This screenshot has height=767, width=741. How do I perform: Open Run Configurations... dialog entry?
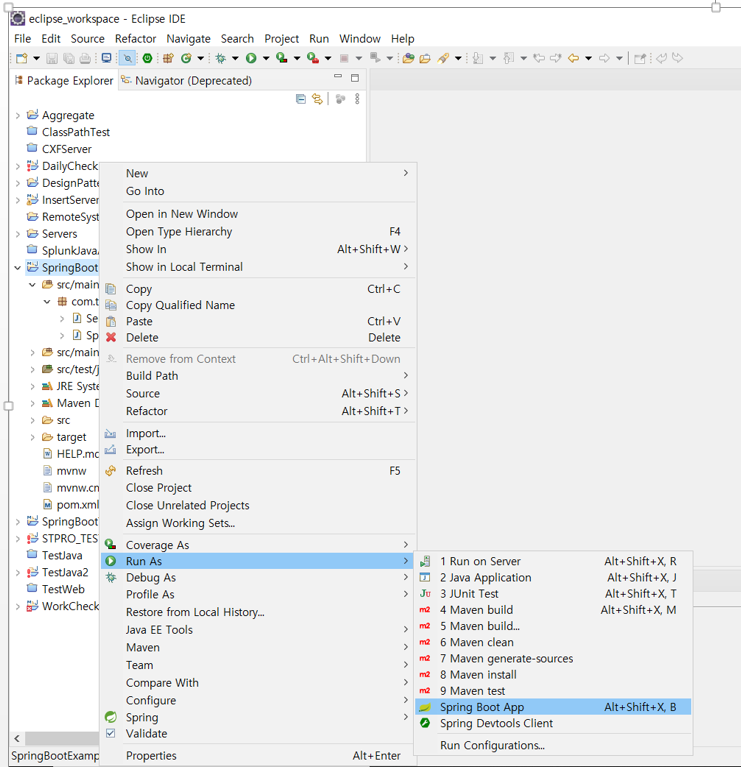[553, 745]
